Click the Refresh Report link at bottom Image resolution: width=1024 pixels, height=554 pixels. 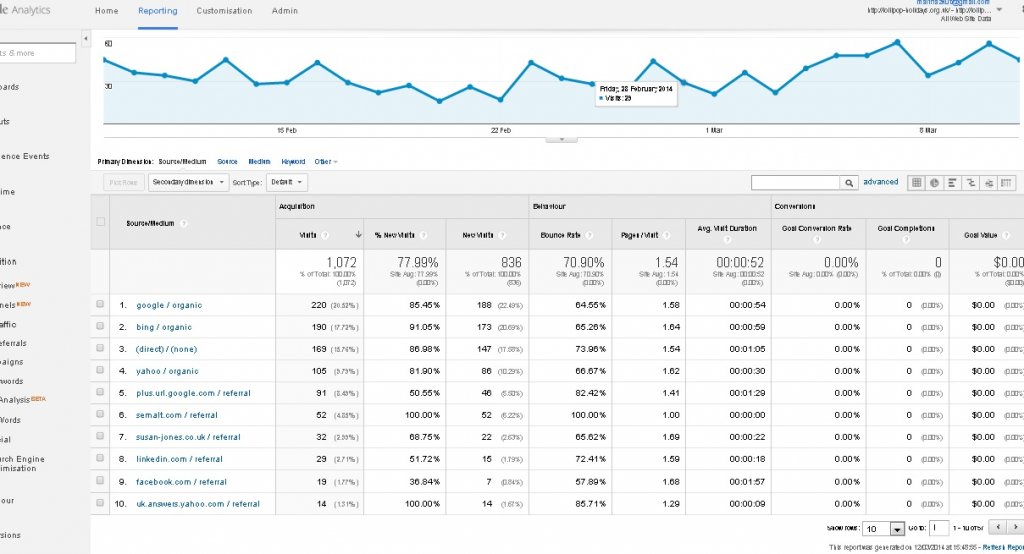1003,547
